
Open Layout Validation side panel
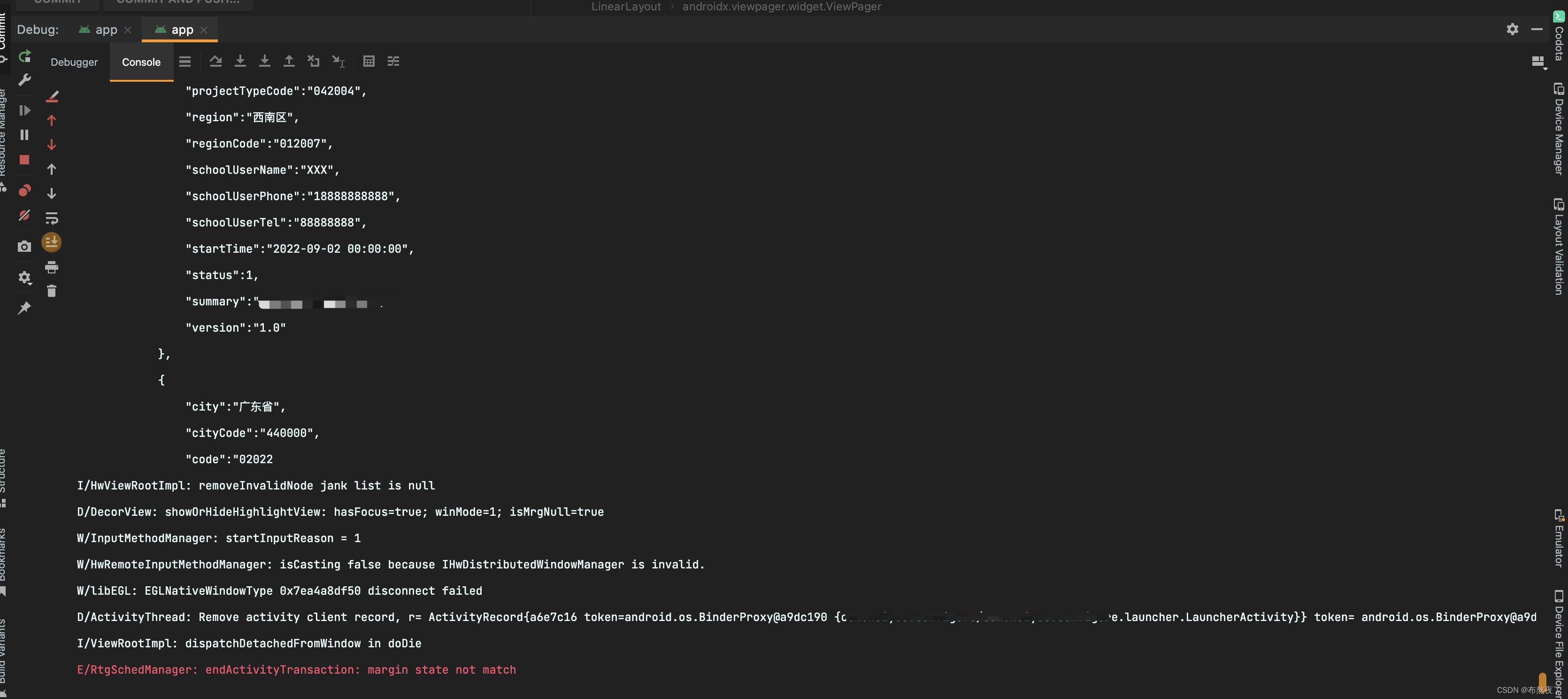coord(1558,247)
